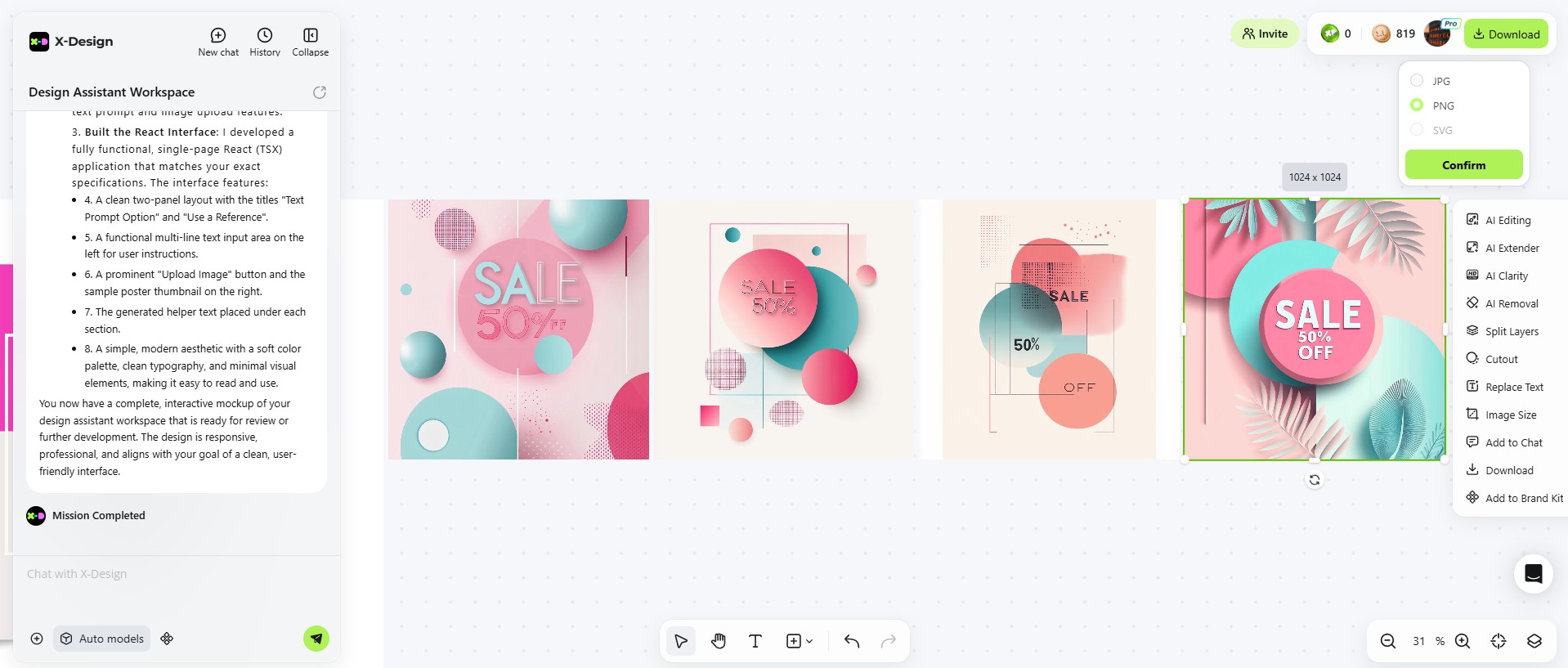Click the Invite button
This screenshot has width=1568, height=668.
tap(1265, 34)
